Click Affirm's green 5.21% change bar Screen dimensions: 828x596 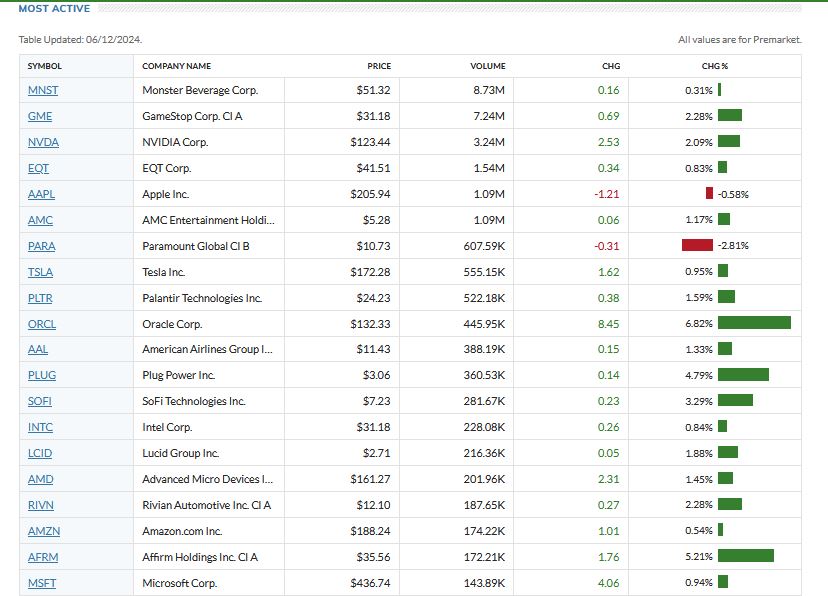pos(746,556)
